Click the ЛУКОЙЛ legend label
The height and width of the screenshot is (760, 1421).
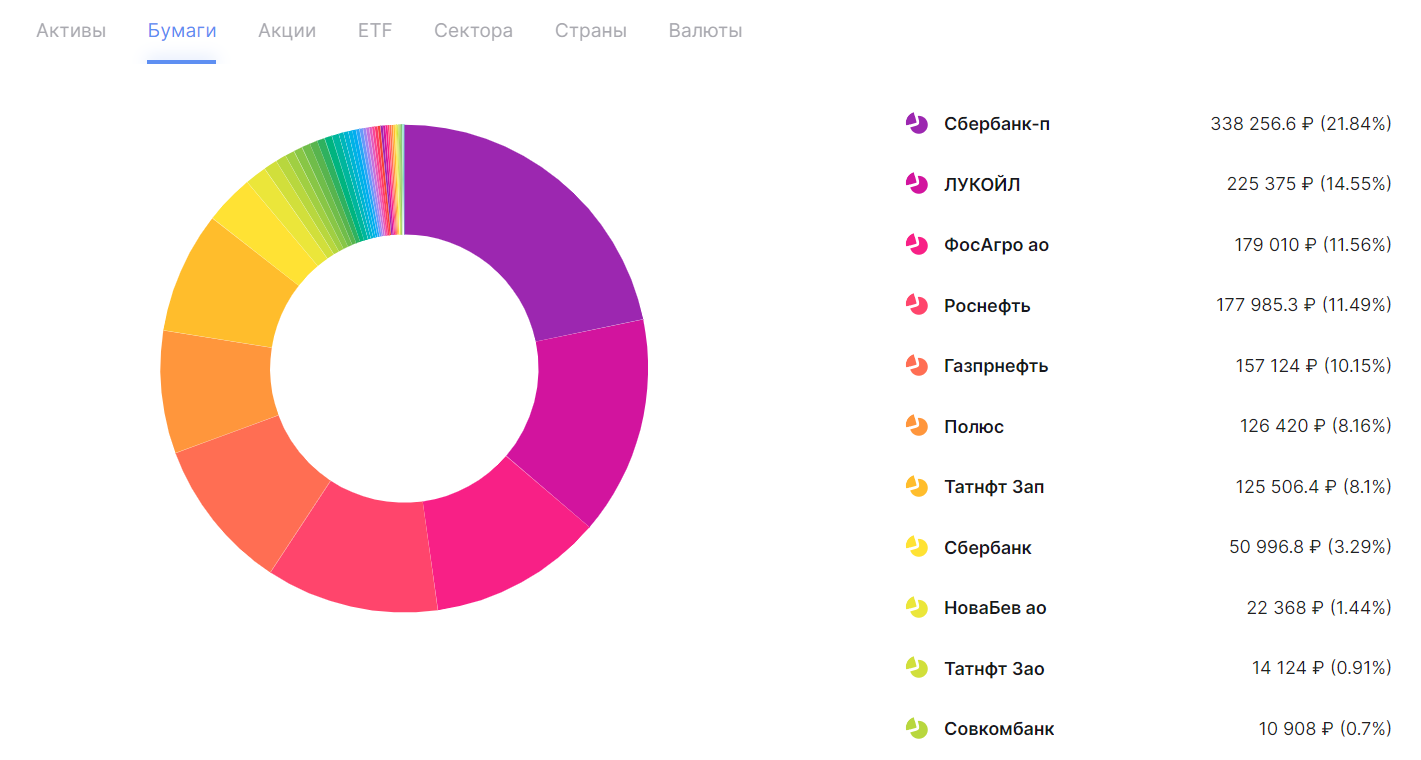click(x=982, y=184)
